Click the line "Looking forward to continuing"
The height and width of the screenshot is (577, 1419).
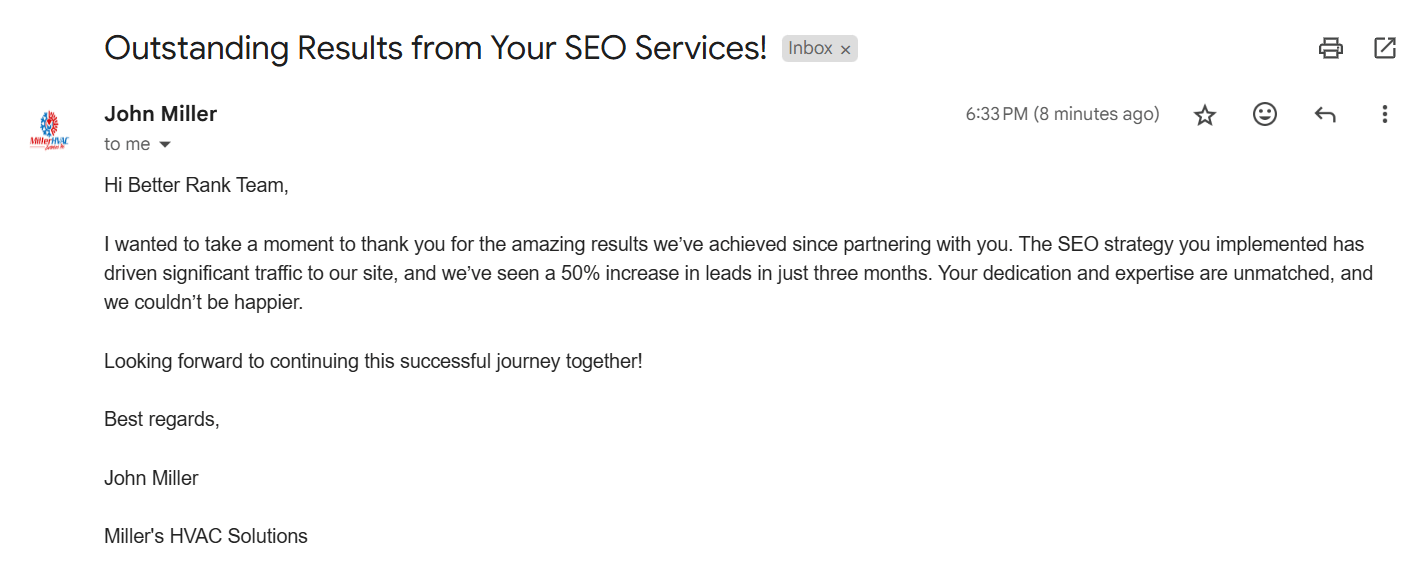point(373,361)
